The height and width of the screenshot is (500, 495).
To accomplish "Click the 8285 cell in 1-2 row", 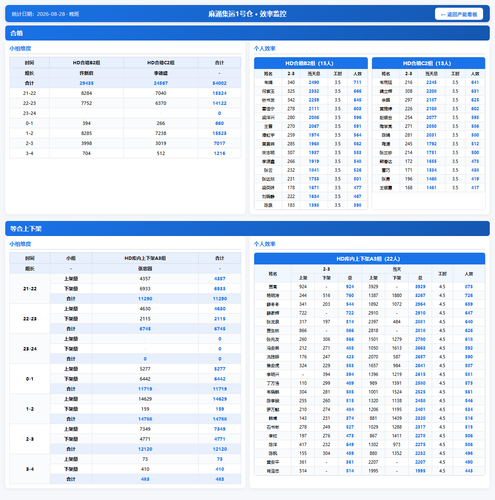I will tap(86, 133).
